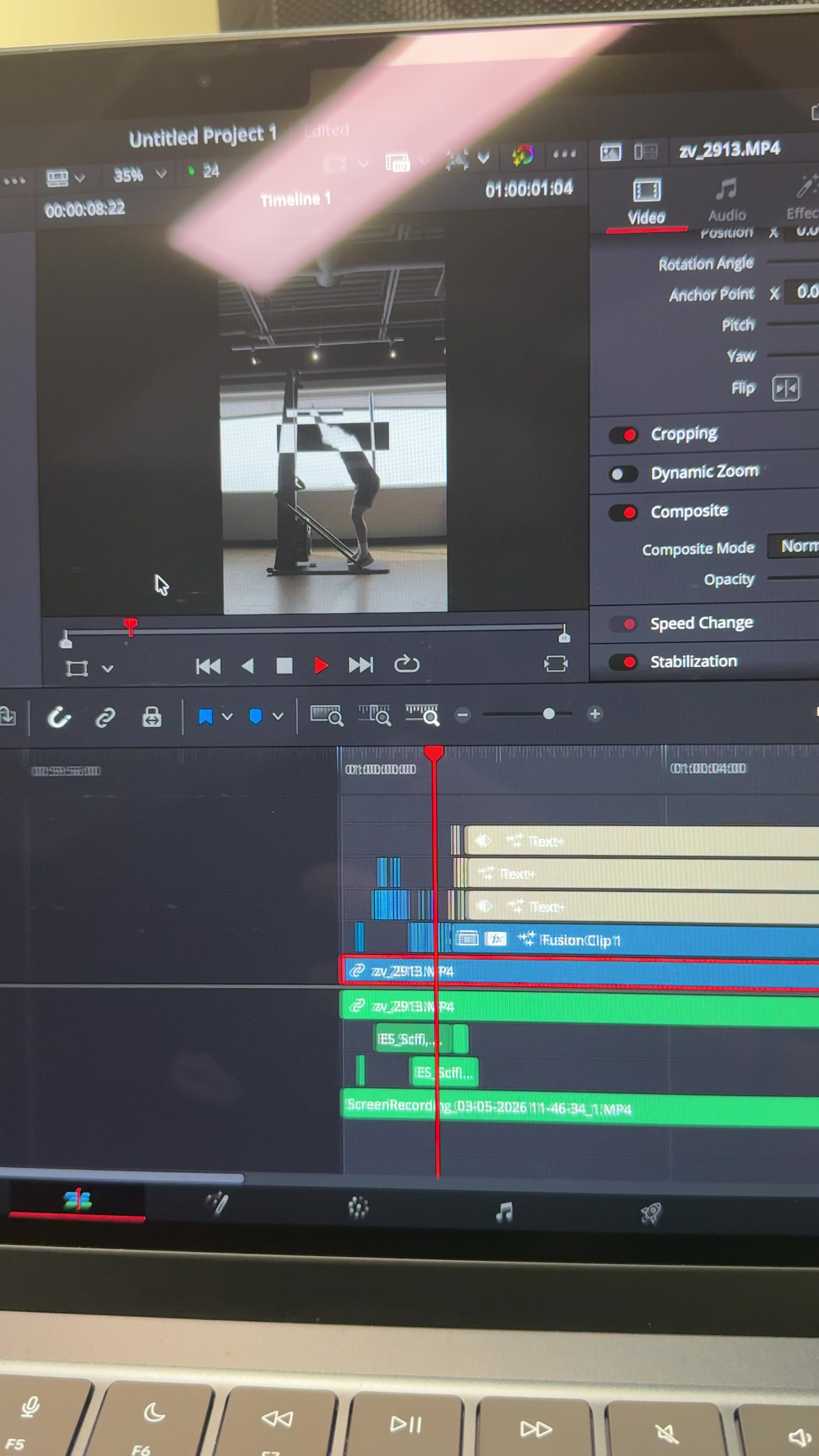
Task: Click the custom zoom icon
Action: [422, 714]
